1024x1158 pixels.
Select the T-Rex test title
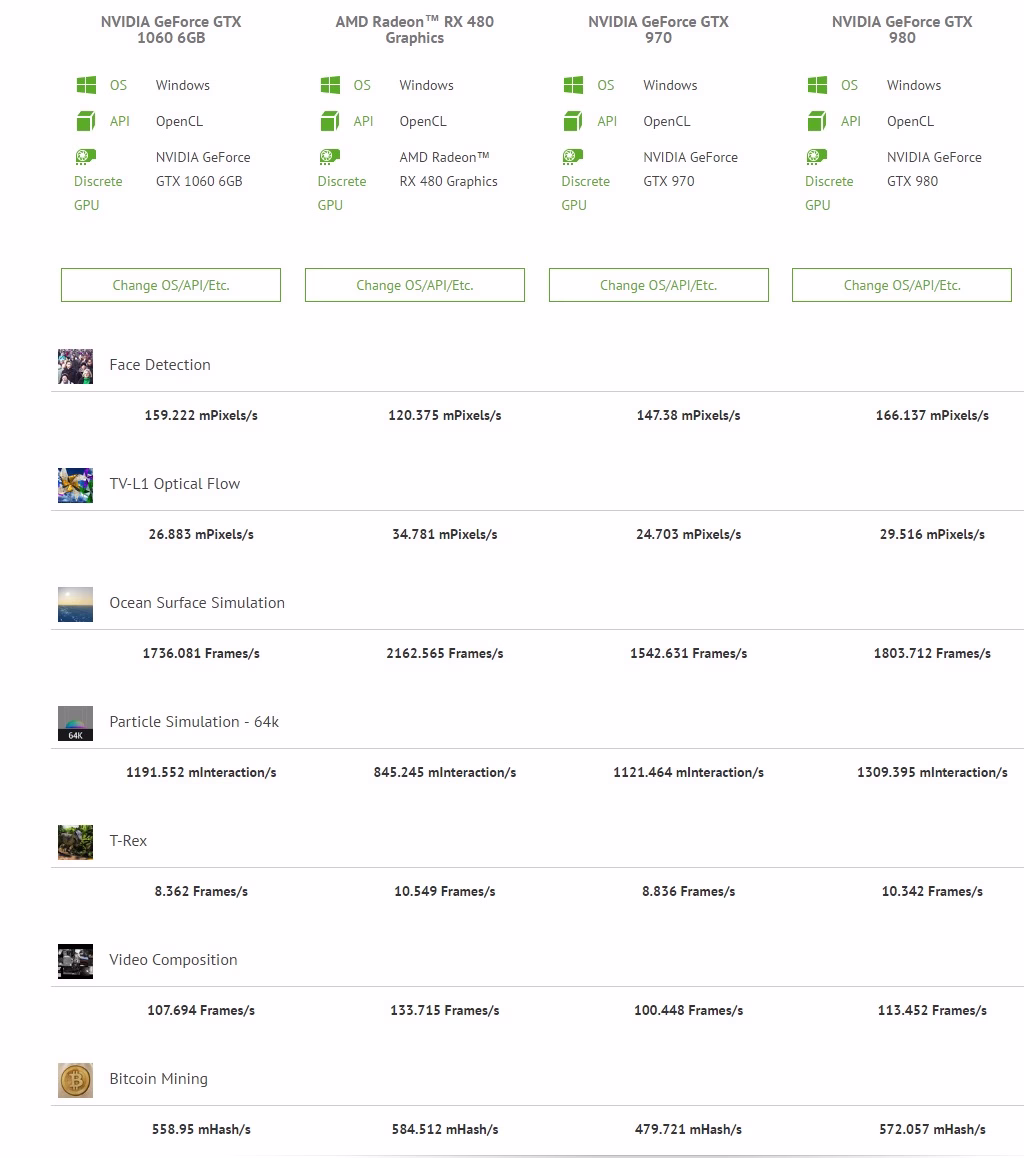pyautogui.click(x=128, y=840)
